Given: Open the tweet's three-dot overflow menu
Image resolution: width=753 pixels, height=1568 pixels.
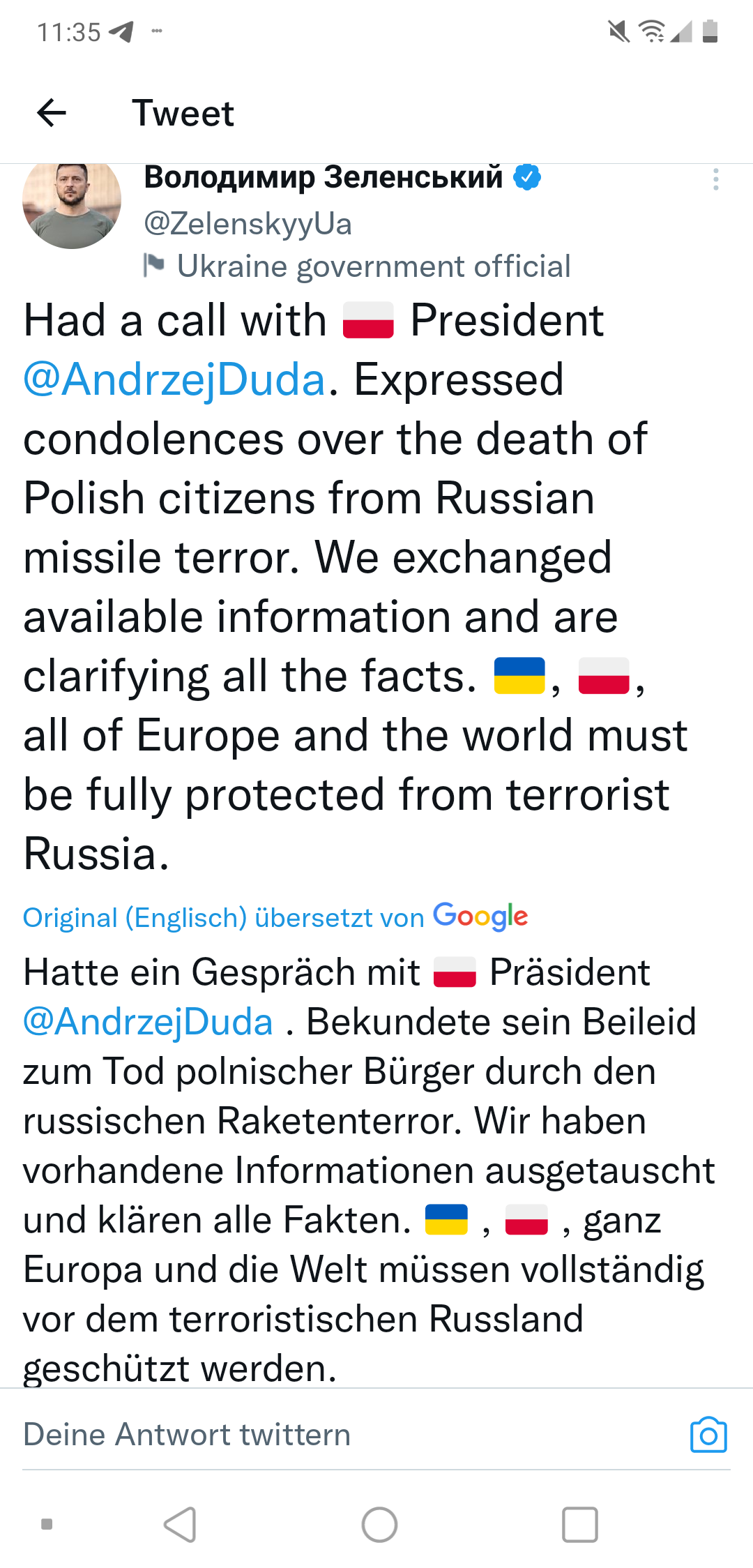Looking at the screenshot, I should pyautogui.click(x=715, y=179).
